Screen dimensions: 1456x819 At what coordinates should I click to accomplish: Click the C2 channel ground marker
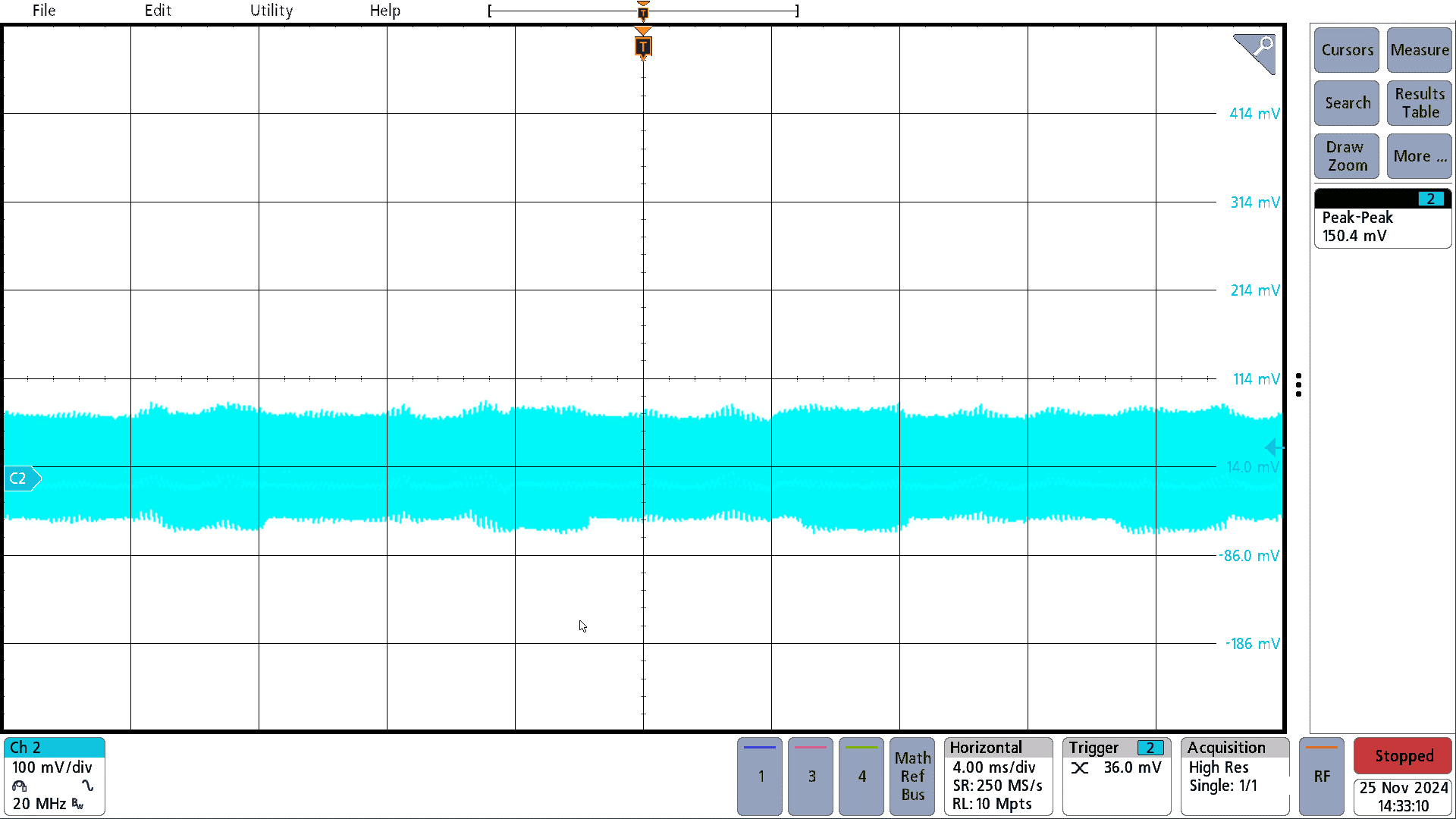[x=22, y=479]
